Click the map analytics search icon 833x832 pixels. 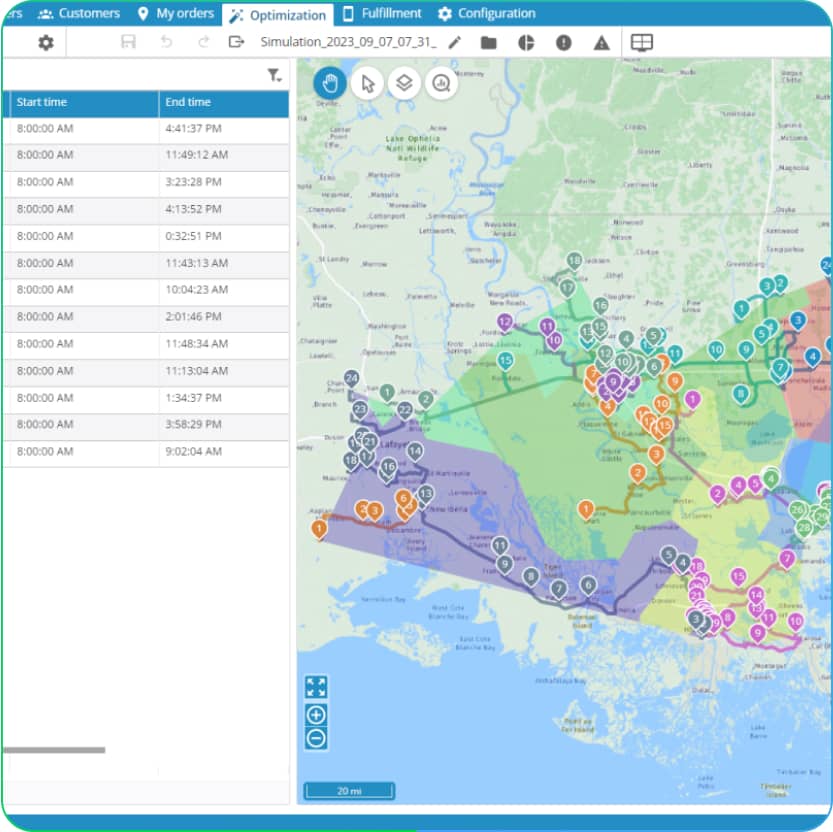(x=441, y=83)
